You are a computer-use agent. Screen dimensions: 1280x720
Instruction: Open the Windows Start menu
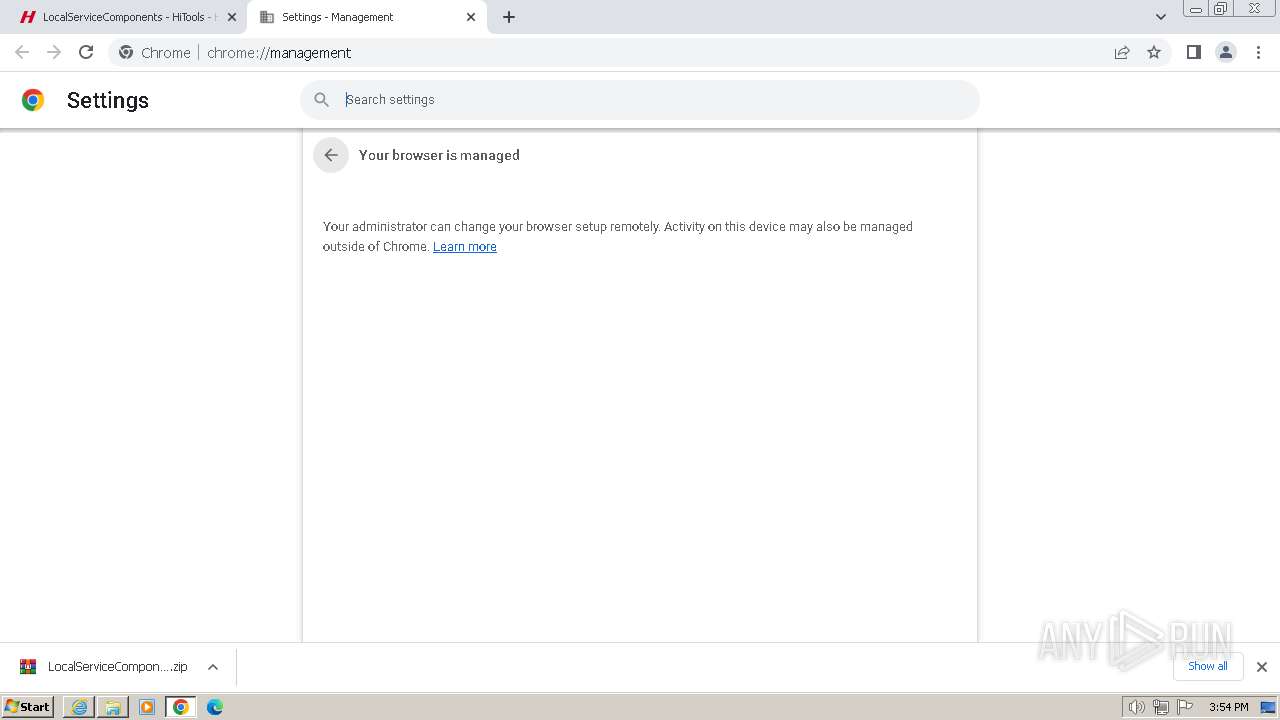tap(28, 707)
